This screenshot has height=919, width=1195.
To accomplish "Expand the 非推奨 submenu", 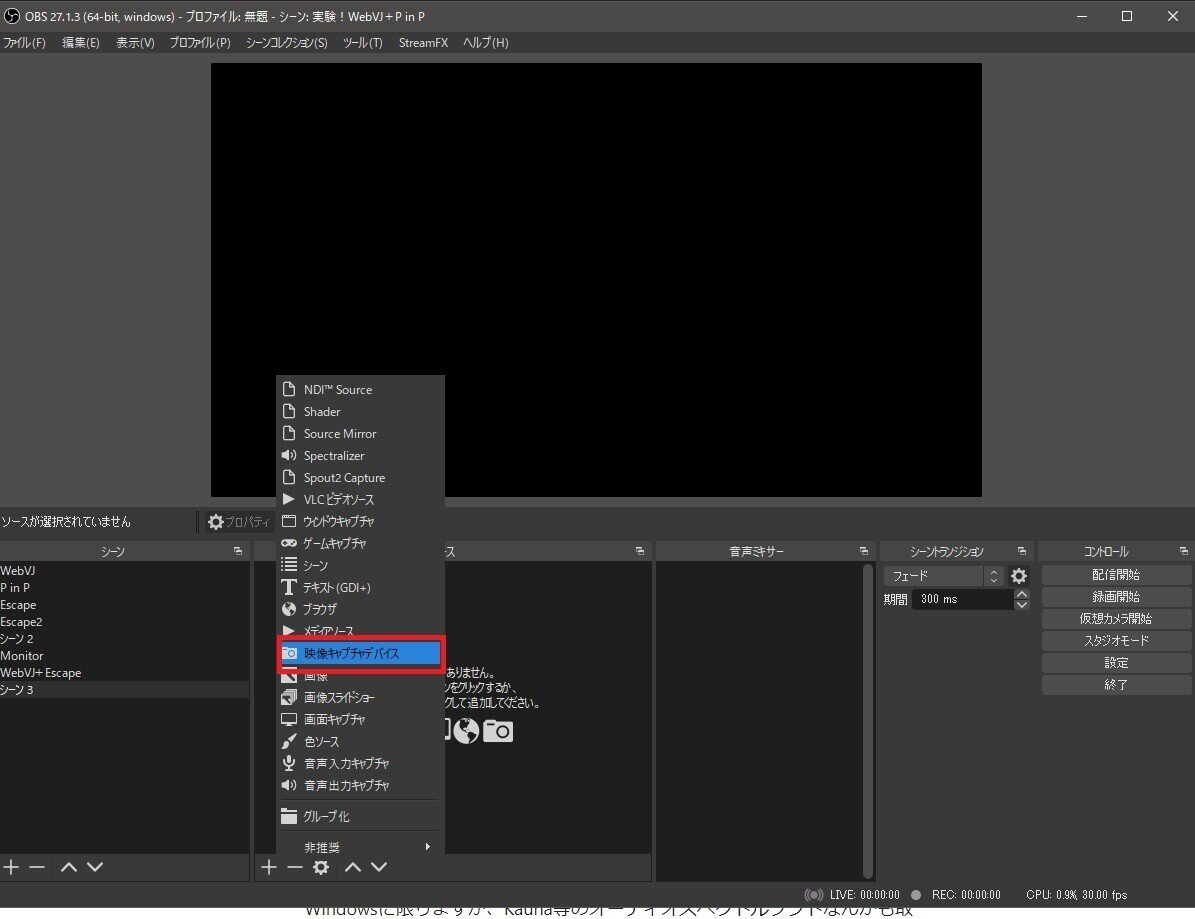I will pos(360,847).
